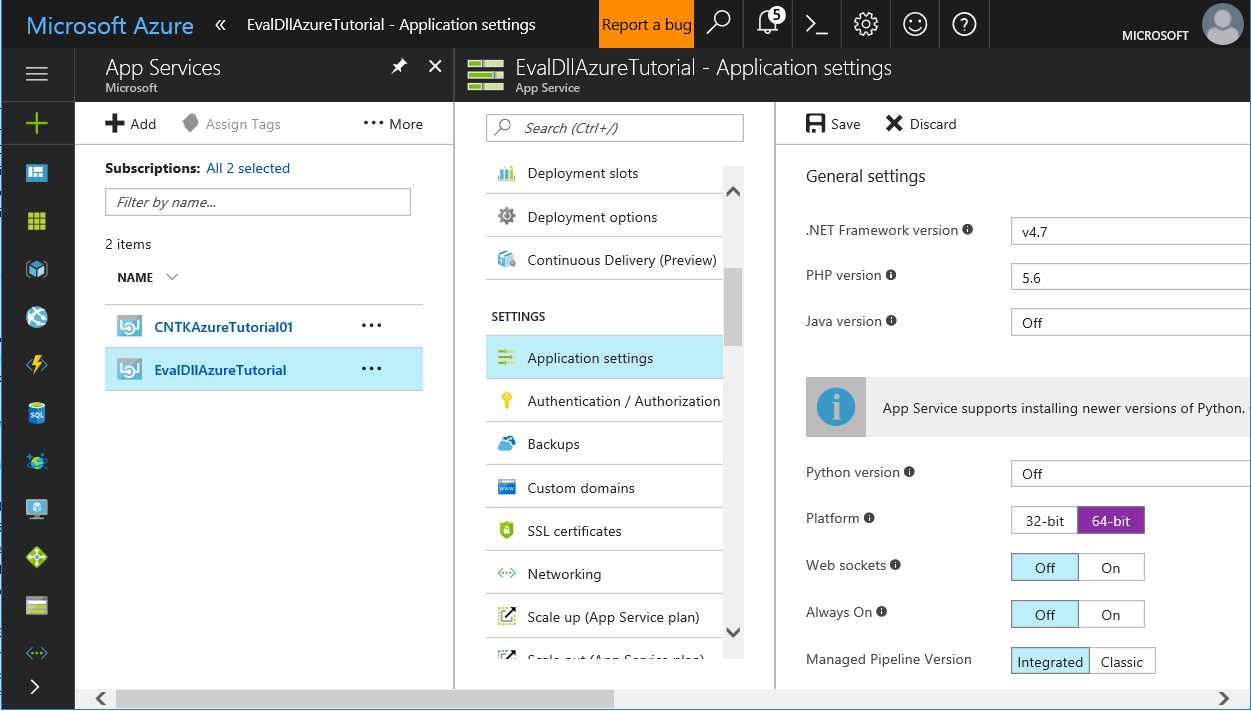Expand the left sidebar with bottom chevron
Viewport: 1251px width, 711px height.
[37, 687]
